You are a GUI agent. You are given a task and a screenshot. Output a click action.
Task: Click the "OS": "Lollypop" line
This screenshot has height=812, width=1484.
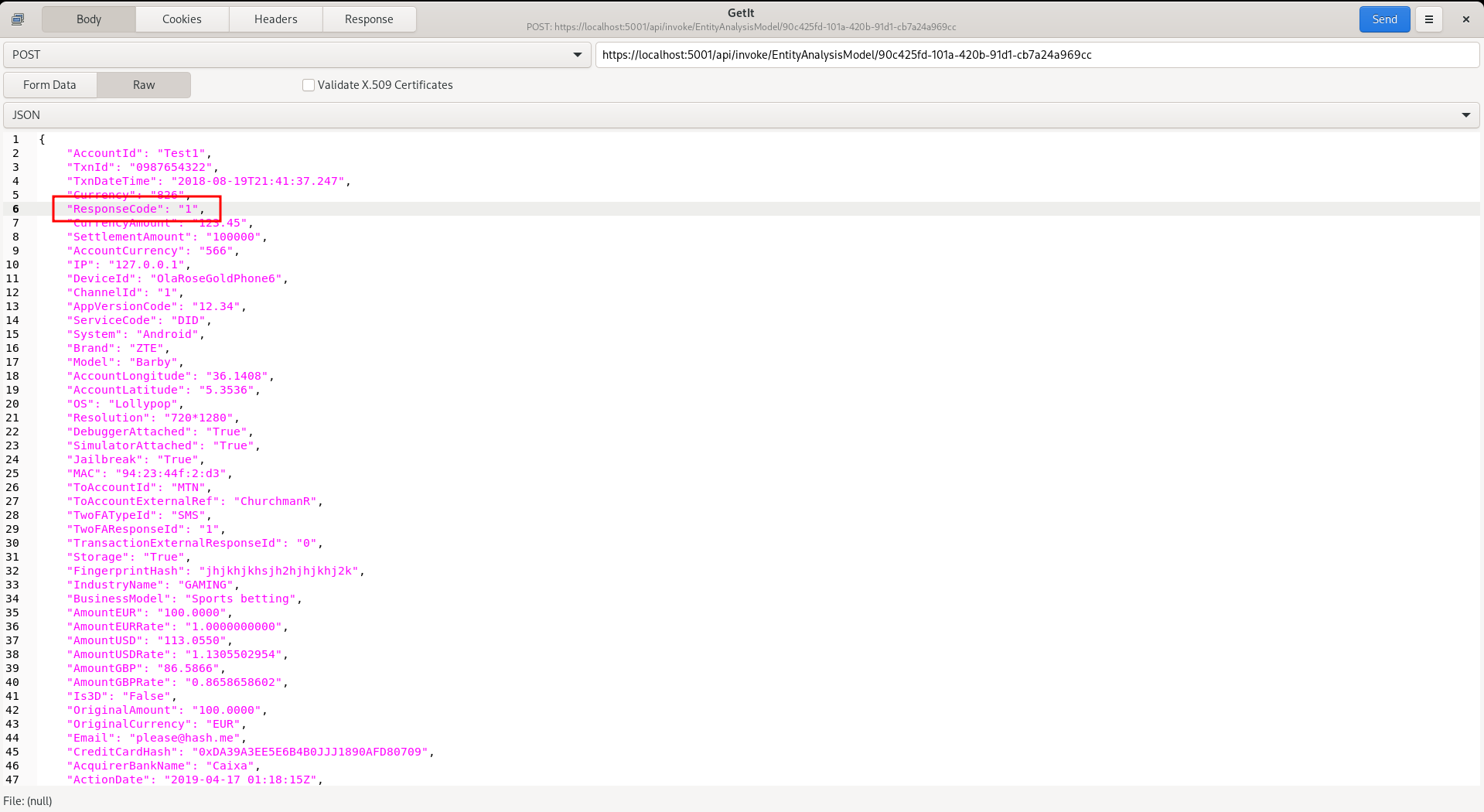pos(125,404)
